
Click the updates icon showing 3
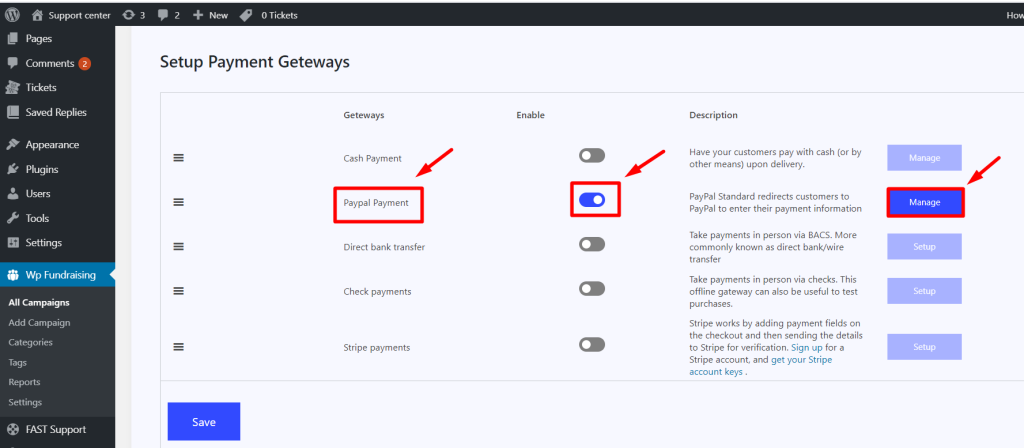coord(128,14)
